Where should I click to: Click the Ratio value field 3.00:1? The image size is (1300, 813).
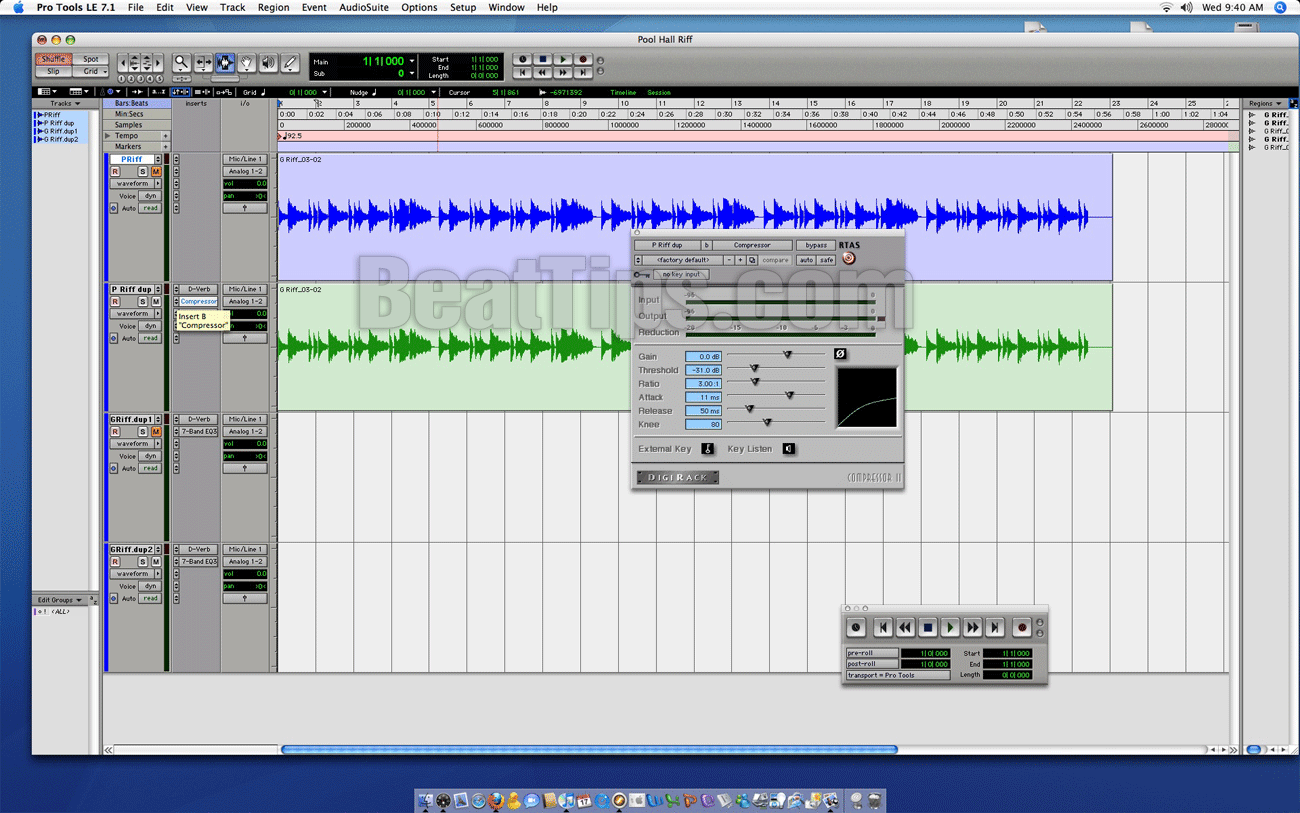(x=703, y=384)
